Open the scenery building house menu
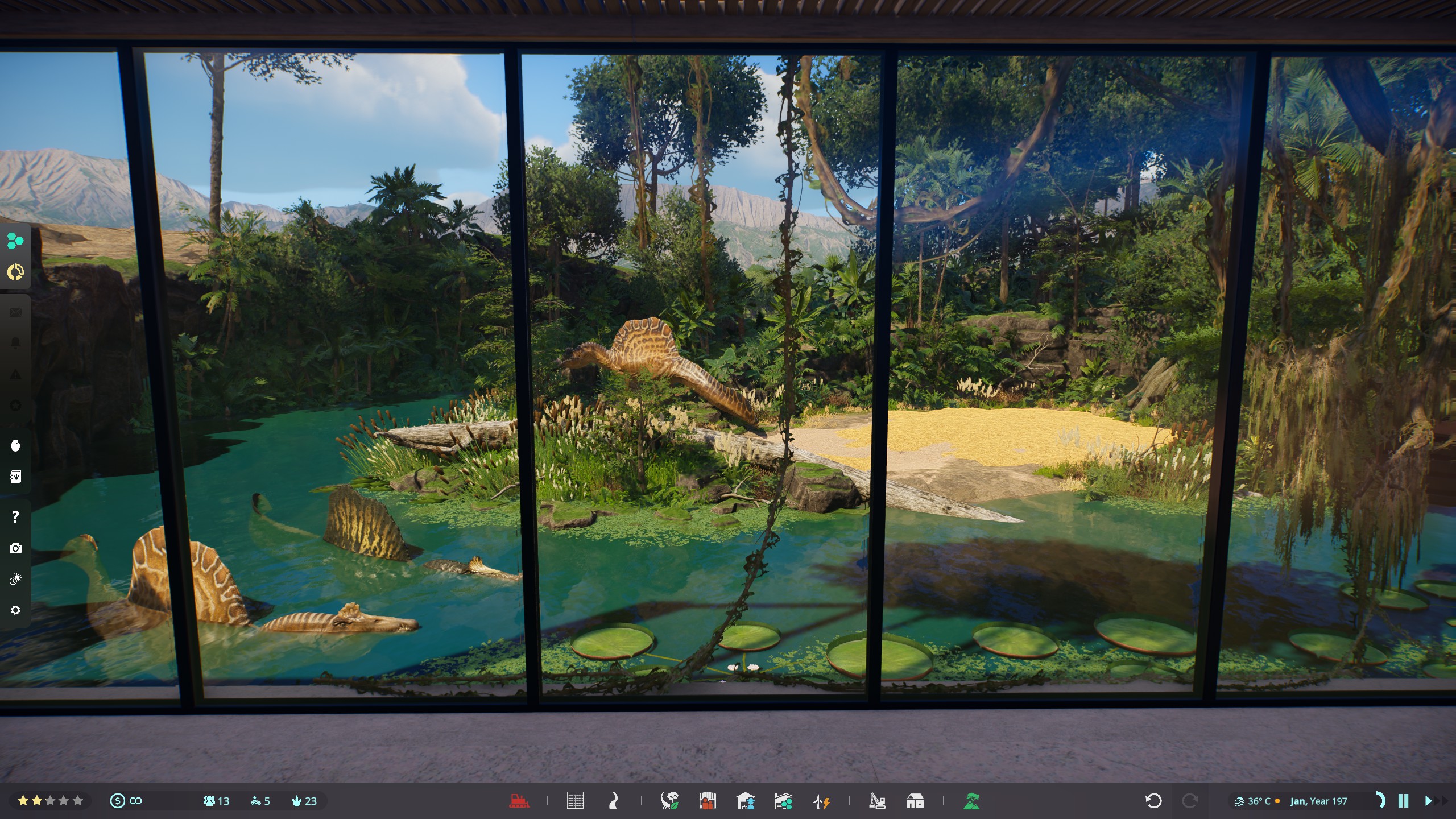Image resolution: width=1456 pixels, height=819 pixels. click(915, 801)
